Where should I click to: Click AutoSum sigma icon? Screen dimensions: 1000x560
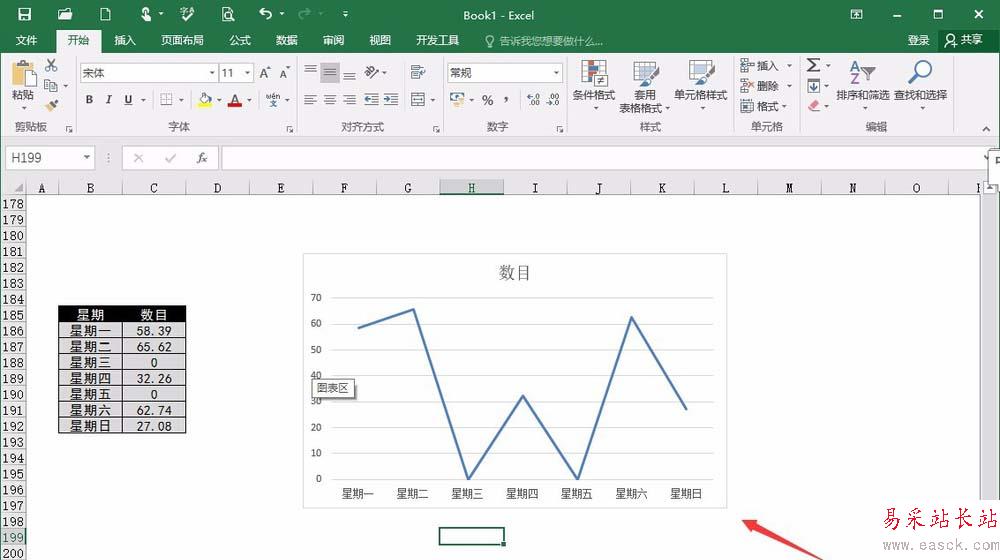tap(813, 65)
